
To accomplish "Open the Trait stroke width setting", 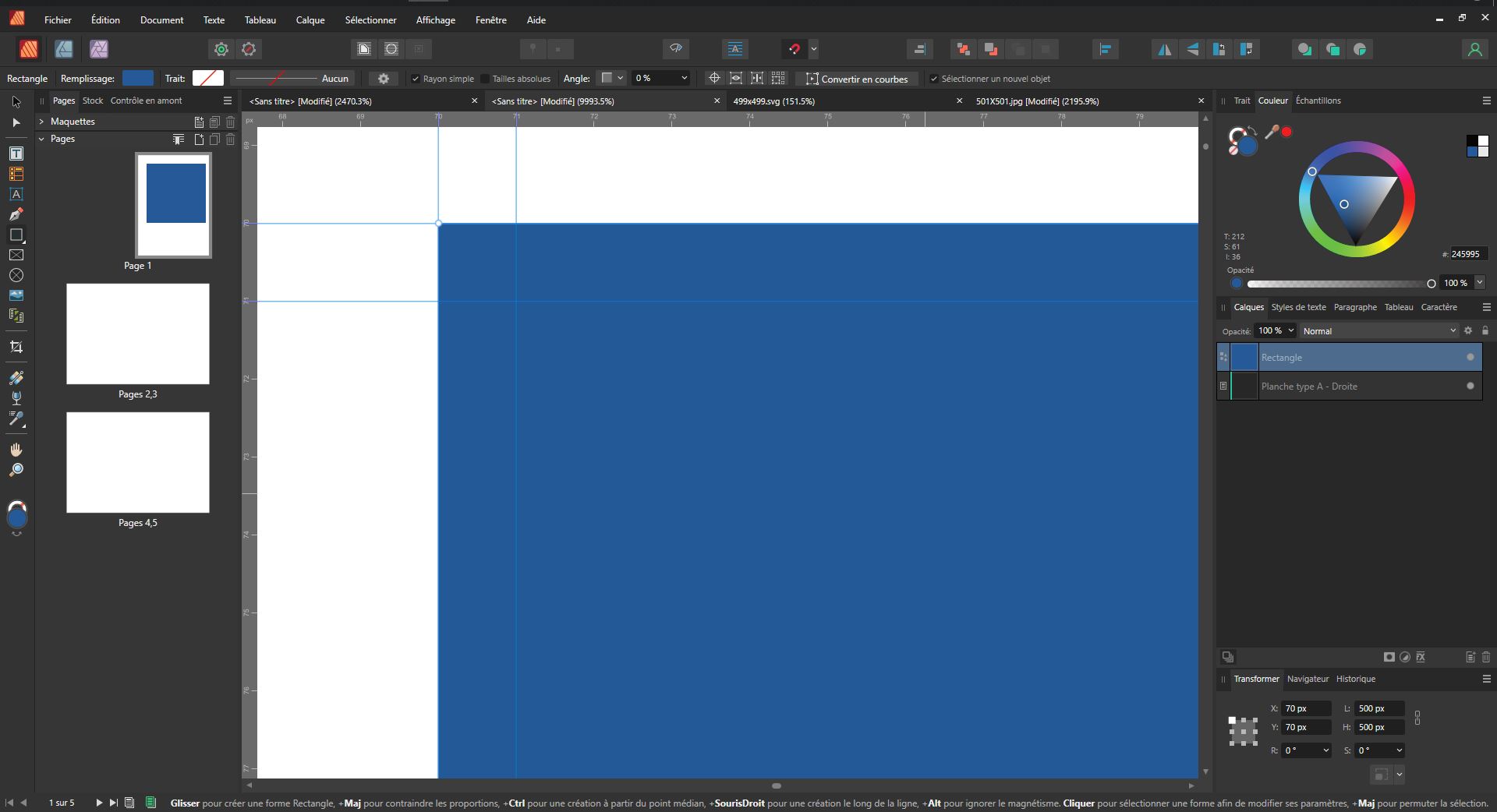I will pos(293,79).
